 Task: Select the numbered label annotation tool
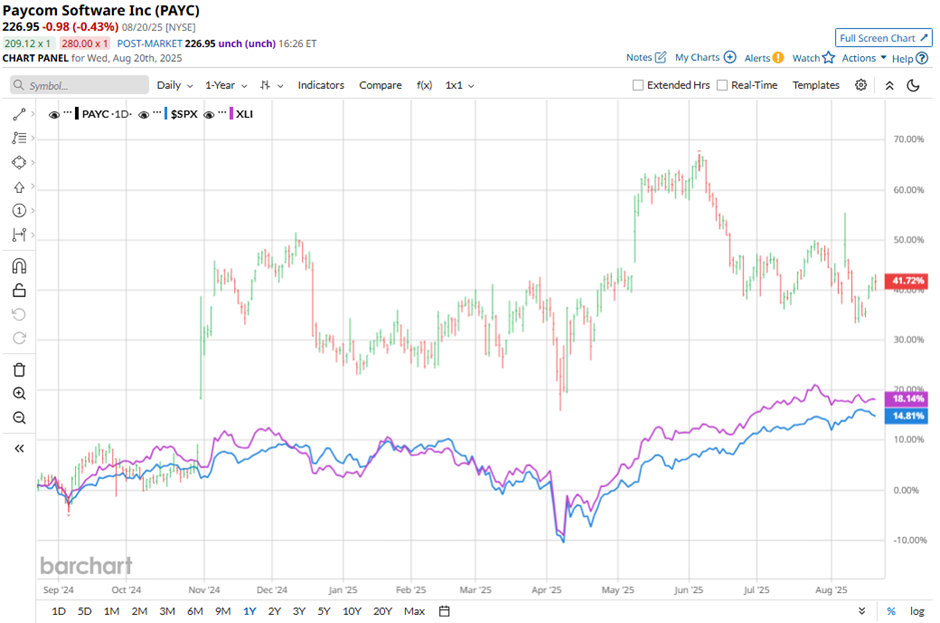click(x=19, y=210)
